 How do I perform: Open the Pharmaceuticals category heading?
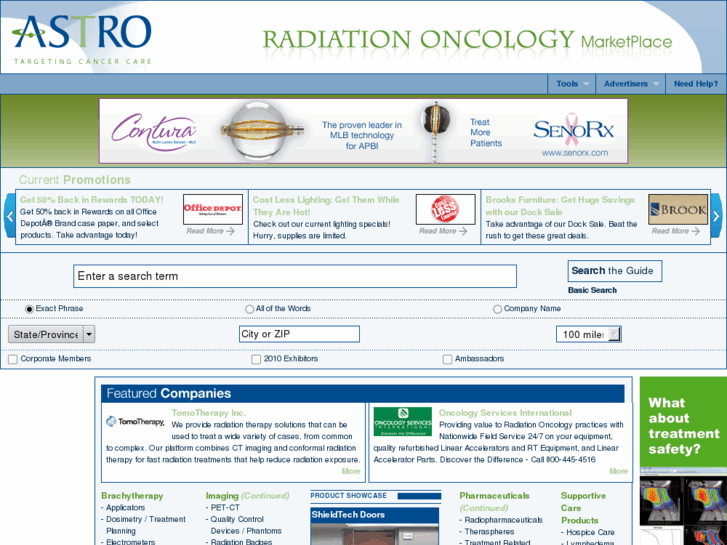coord(494,496)
